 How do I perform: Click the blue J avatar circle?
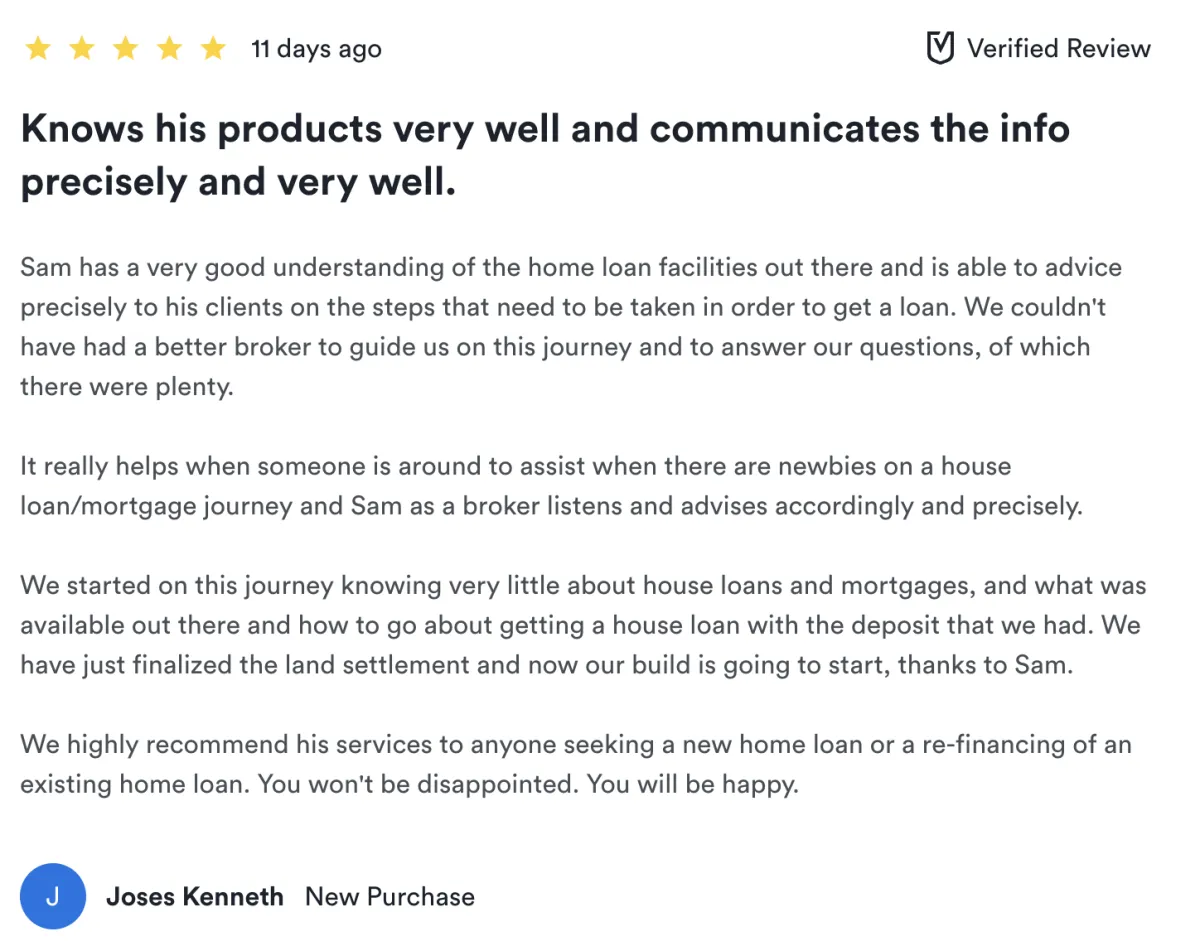[53, 896]
